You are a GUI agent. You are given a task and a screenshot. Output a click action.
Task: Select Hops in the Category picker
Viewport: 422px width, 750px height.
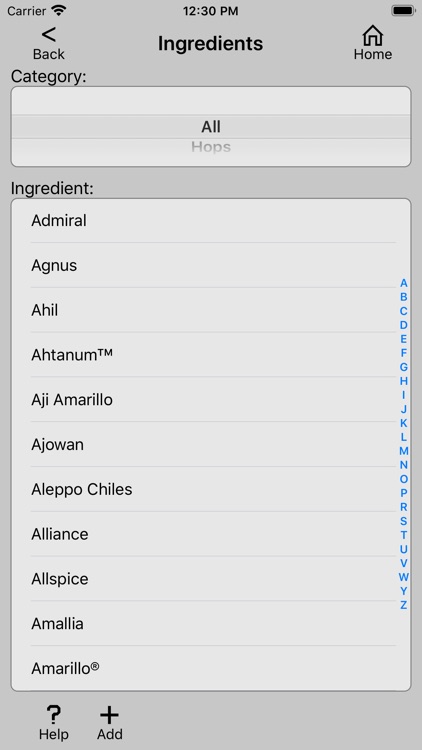(211, 147)
